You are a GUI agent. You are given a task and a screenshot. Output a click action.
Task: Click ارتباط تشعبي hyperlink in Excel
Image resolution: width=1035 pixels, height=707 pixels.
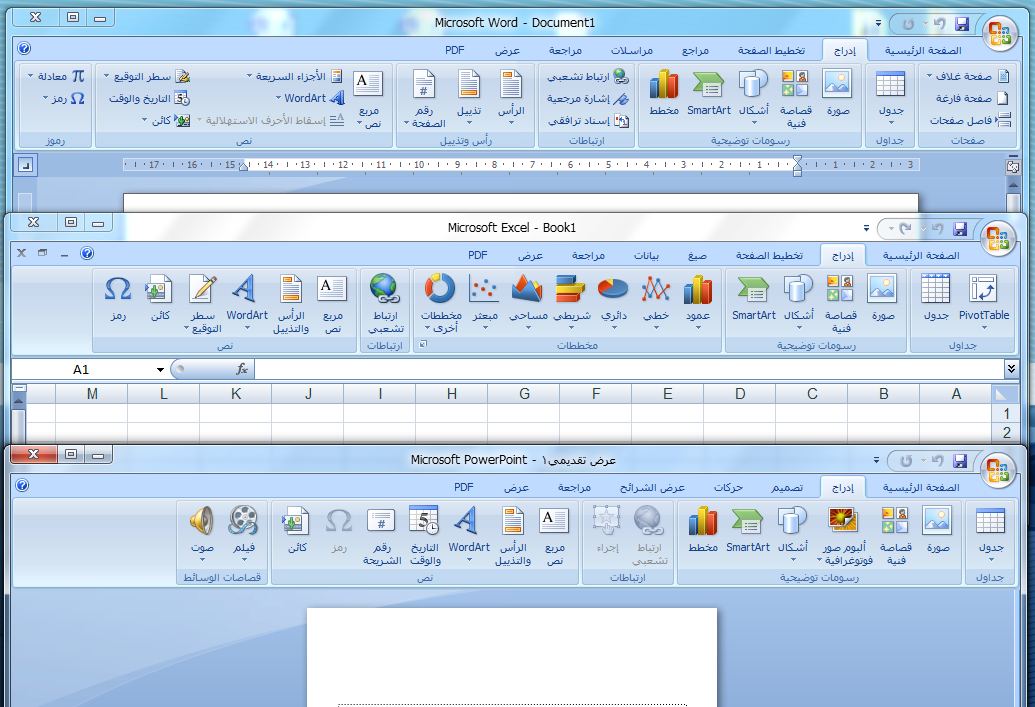[385, 303]
